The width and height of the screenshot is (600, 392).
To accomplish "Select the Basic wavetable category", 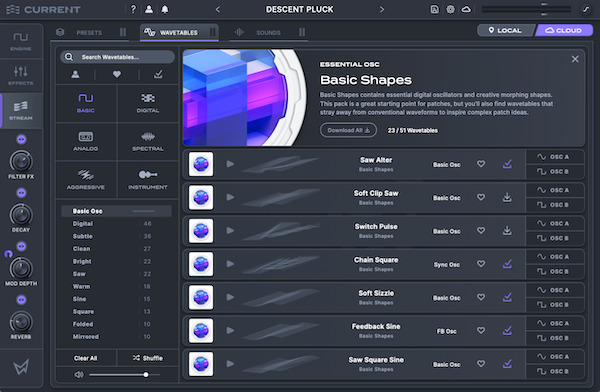I will pos(86,103).
